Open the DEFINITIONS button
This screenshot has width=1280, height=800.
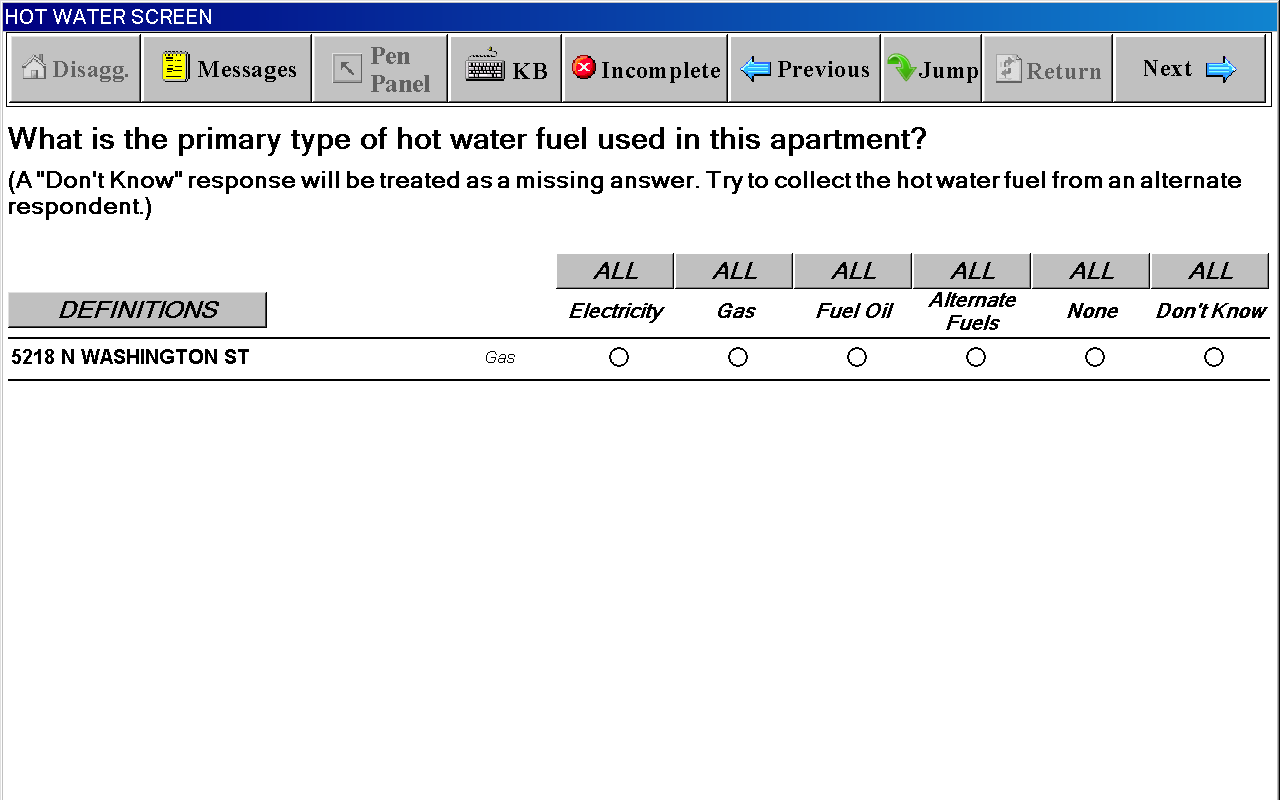click(137, 310)
